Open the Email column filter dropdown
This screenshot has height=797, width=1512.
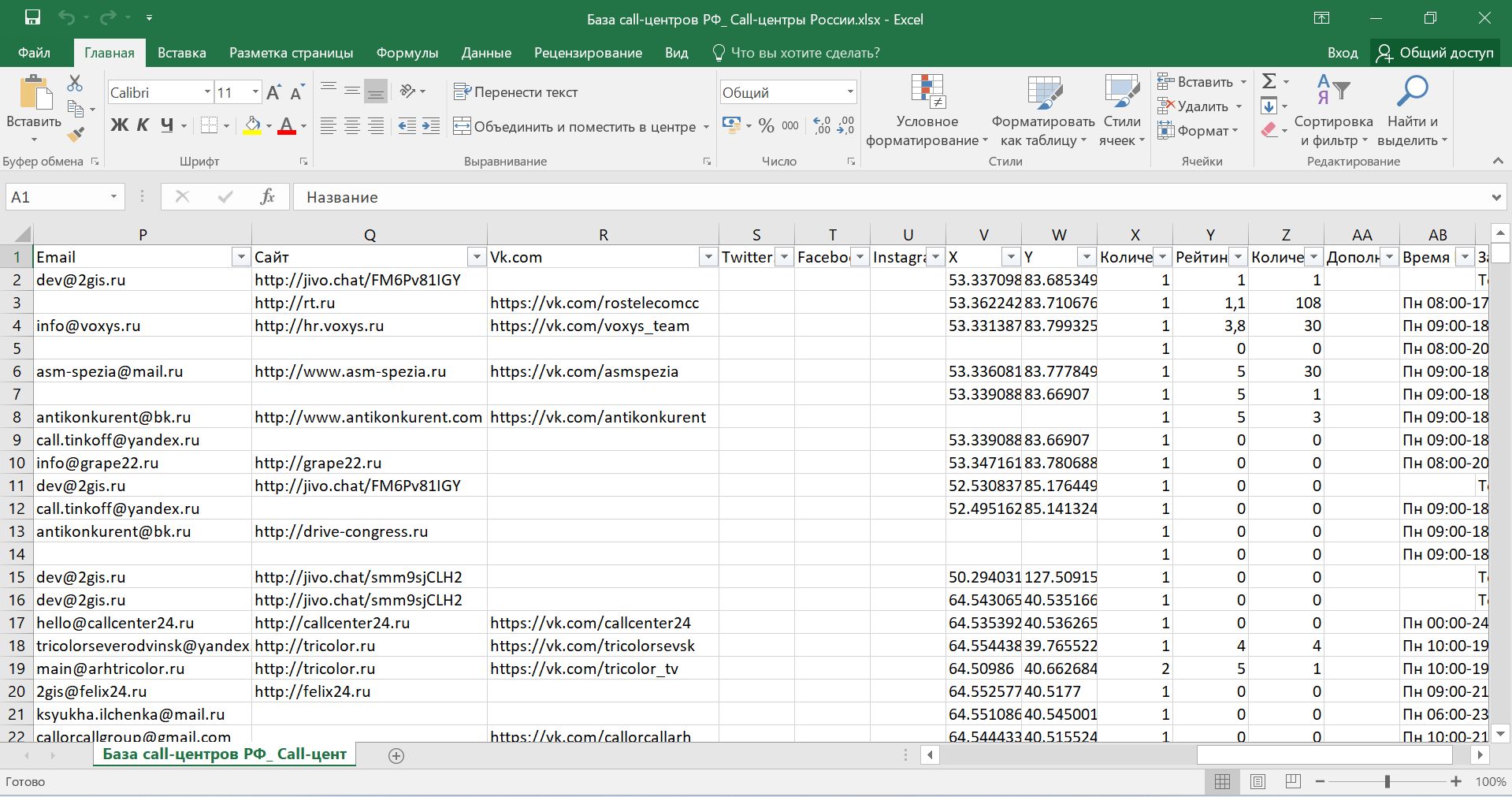pyautogui.click(x=241, y=258)
